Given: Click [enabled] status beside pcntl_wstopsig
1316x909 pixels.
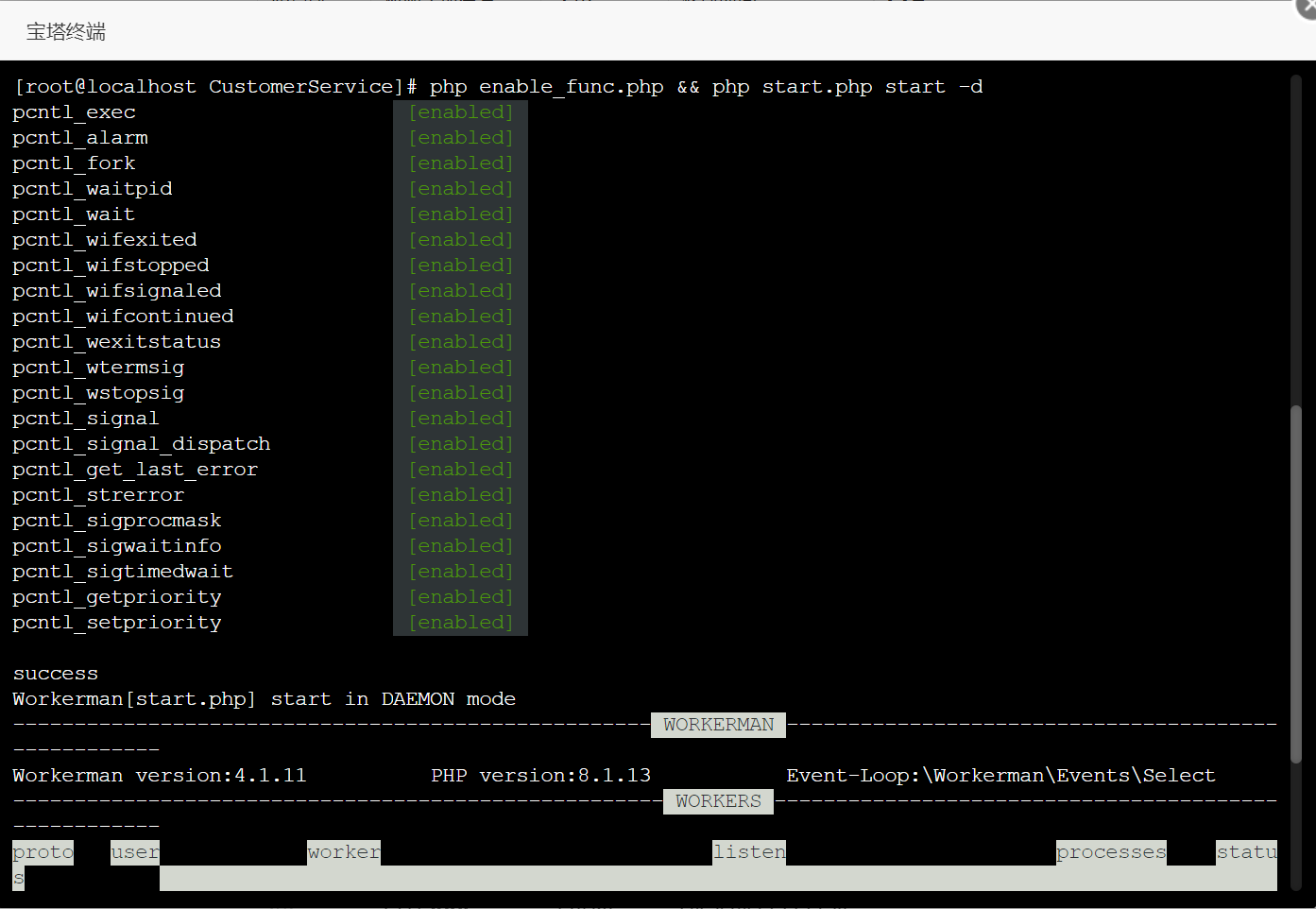Looking at the screenshot, I should point(461,393).
